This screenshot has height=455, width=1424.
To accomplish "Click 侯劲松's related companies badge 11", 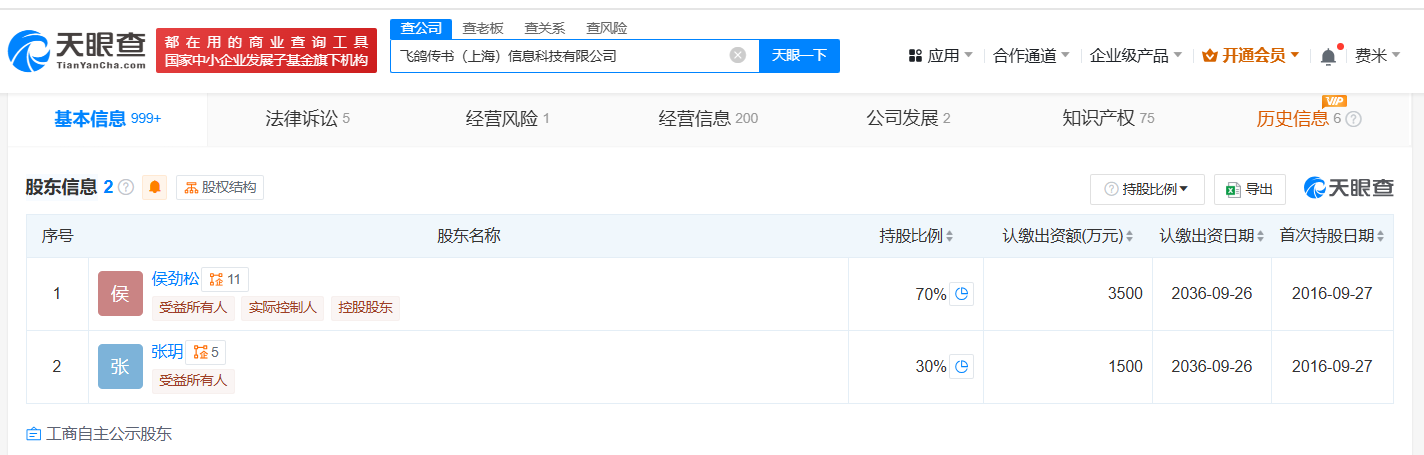I will (226, 280).
